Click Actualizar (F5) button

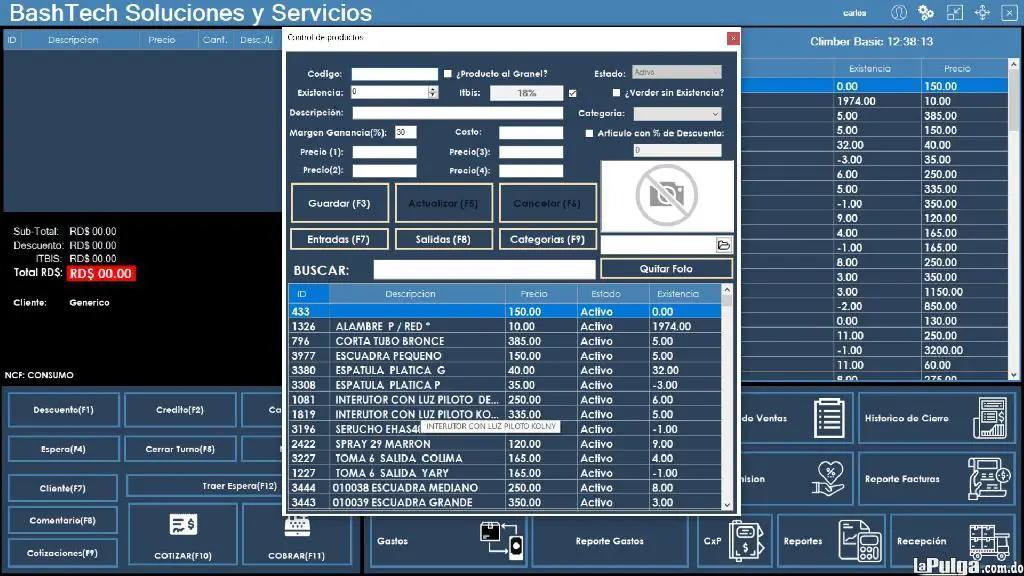click(x=443, y=203)
